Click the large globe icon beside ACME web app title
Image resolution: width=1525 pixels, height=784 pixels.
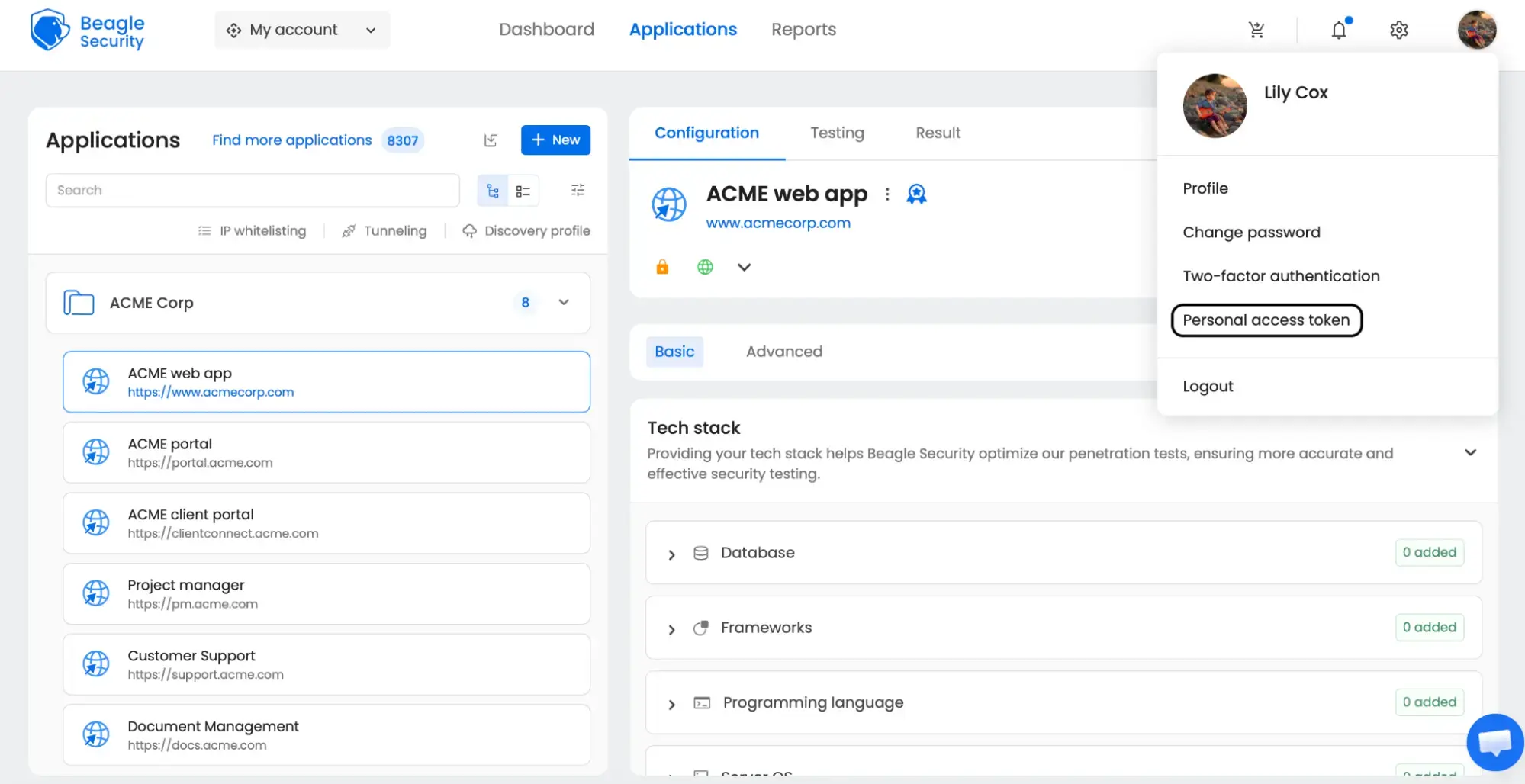click(669, 205)
